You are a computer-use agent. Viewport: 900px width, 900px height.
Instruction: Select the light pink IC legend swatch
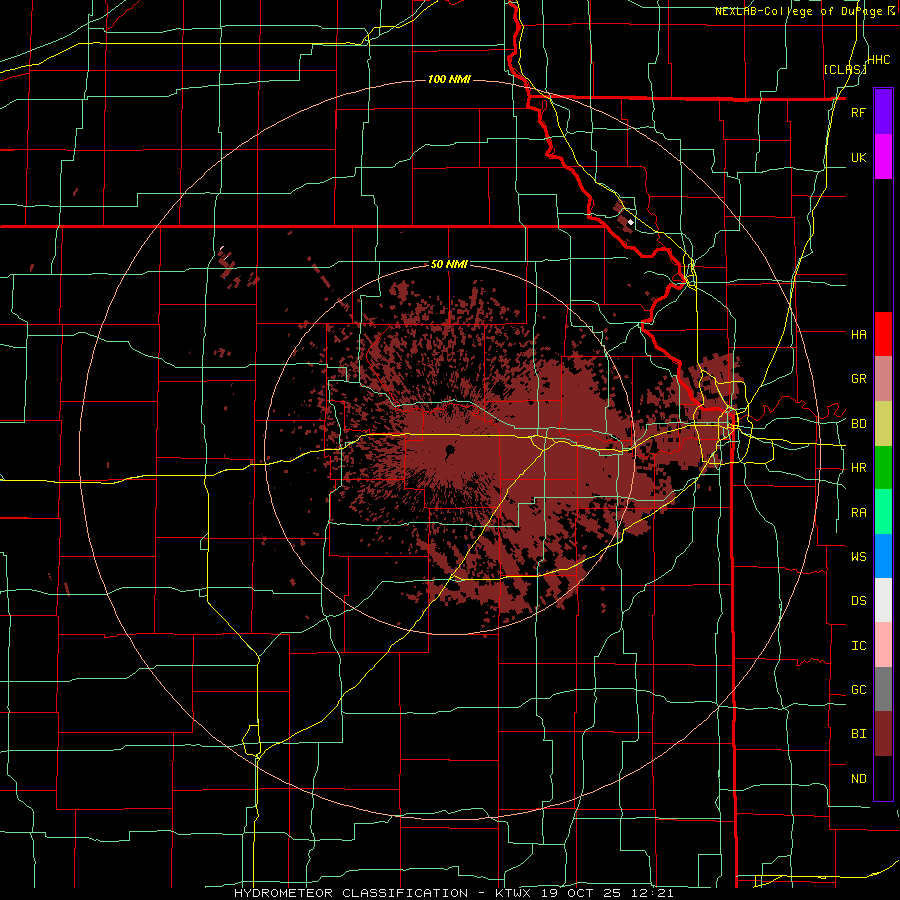883,645
